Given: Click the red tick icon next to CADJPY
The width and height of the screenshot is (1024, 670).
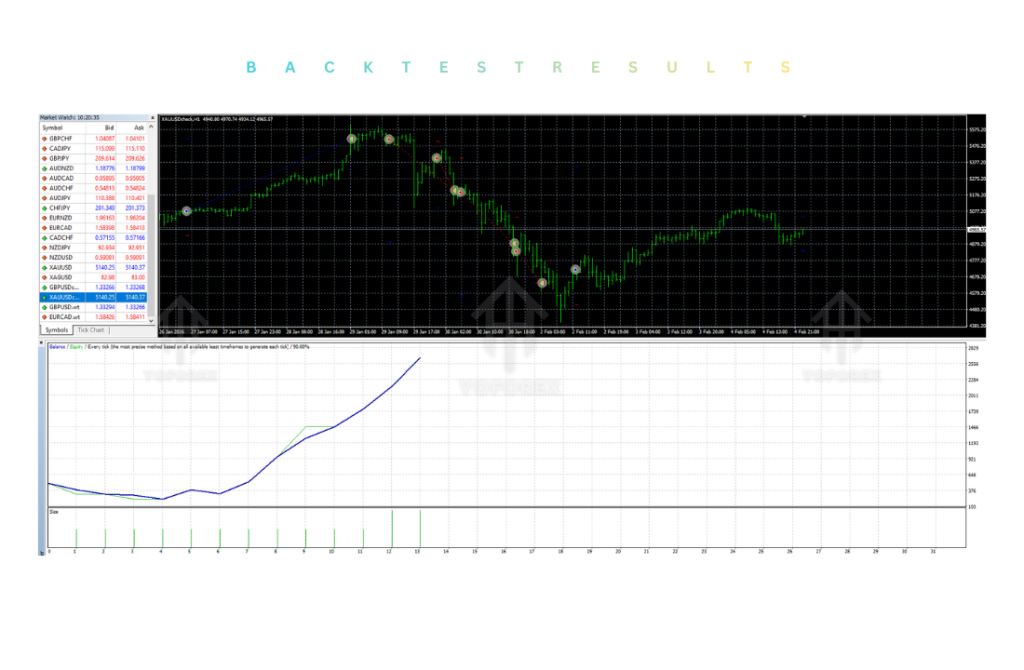Looking at the screenshot, I should (x=46, y=146).
